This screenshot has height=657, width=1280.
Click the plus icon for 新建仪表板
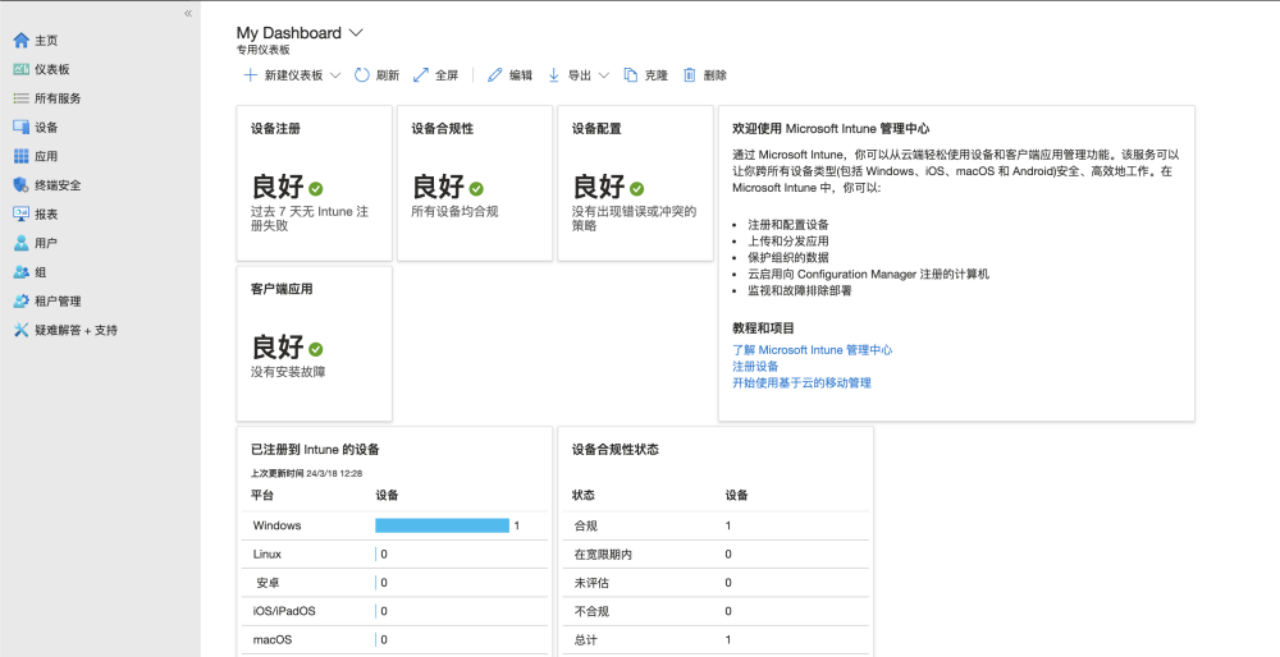click(250, 75)
